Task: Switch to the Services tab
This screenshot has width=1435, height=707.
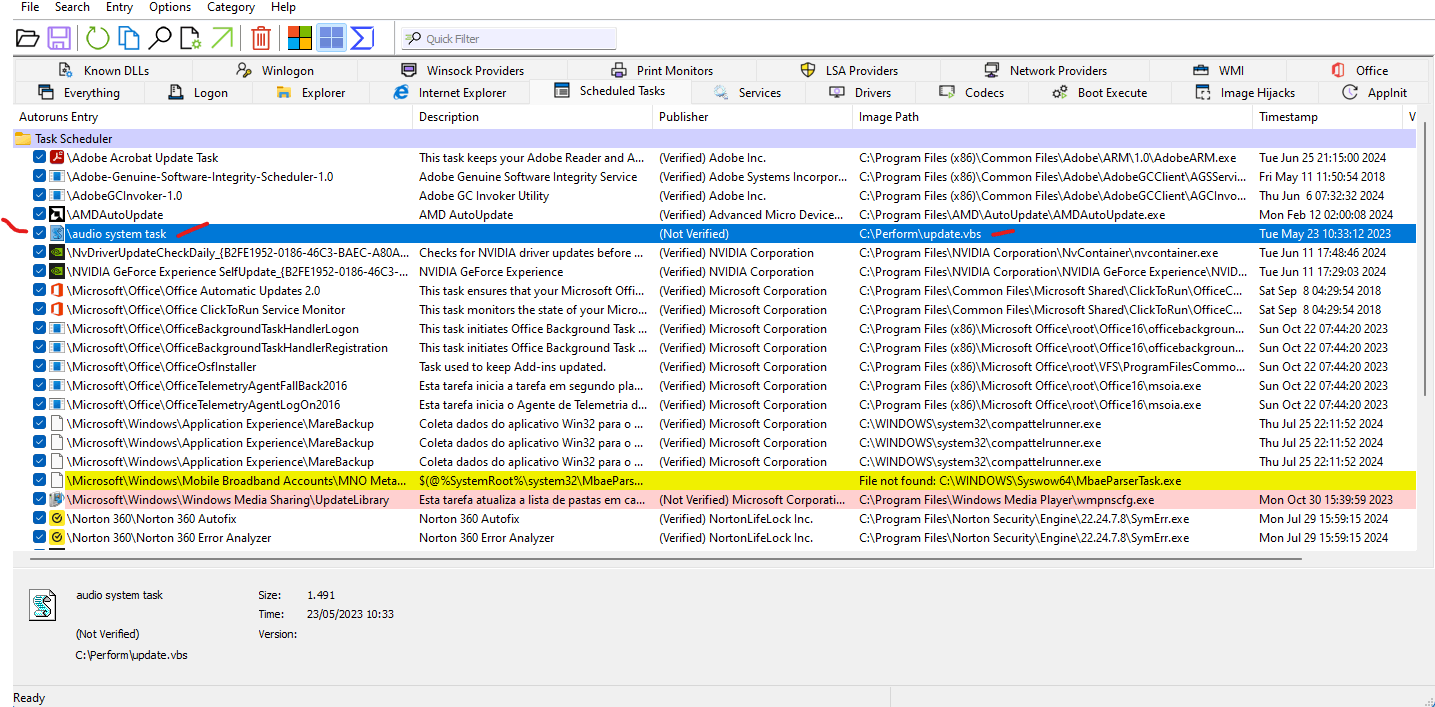Action: click(747, 93)
